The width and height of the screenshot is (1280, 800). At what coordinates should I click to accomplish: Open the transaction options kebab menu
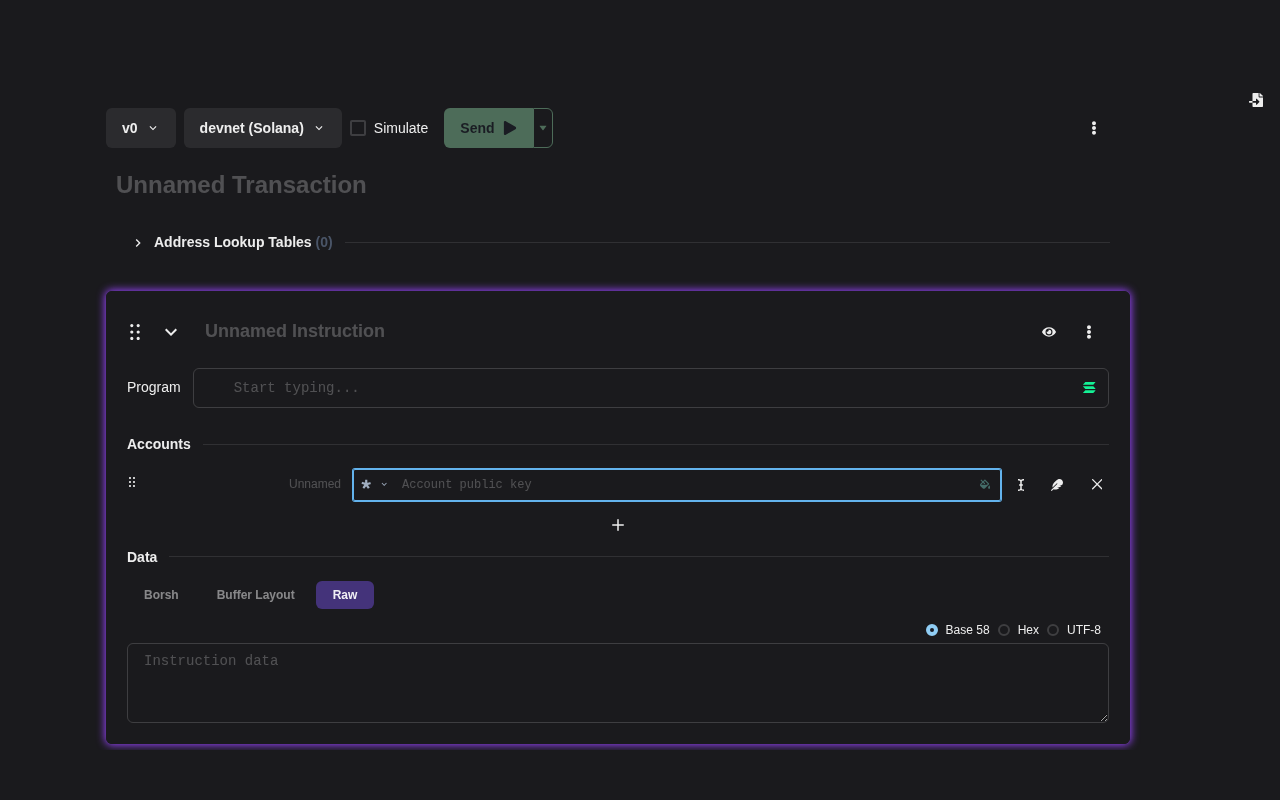[1093, 128]
